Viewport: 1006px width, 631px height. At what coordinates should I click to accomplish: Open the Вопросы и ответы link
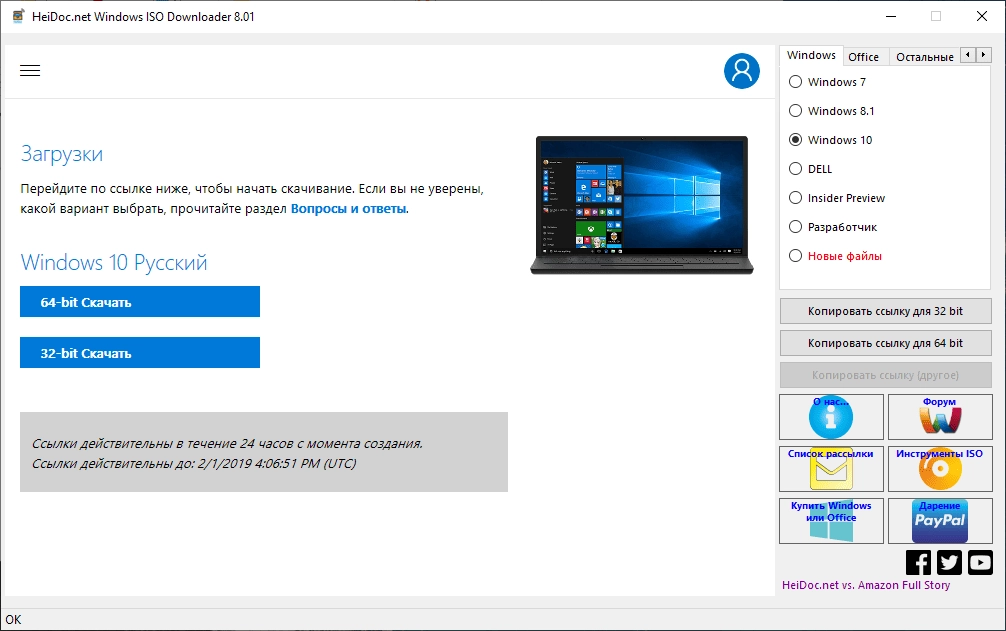pyautogui.click(x=348, y=208)
